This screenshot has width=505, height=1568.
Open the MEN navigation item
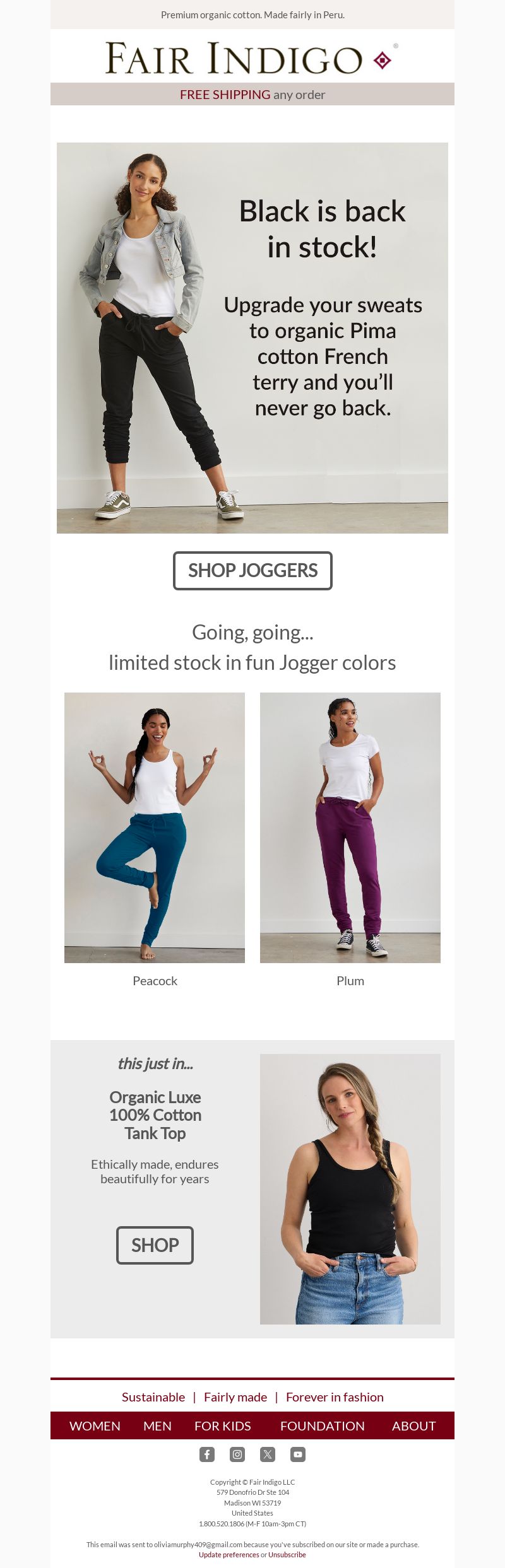[157, 1426]
